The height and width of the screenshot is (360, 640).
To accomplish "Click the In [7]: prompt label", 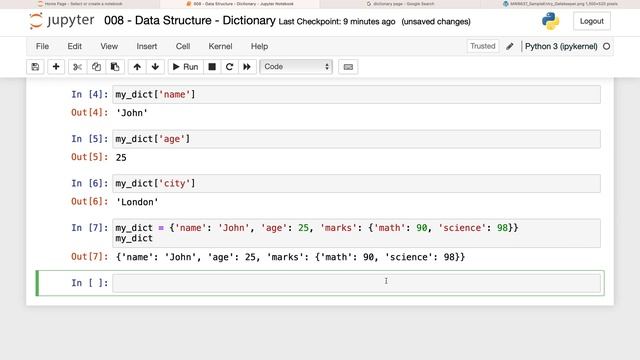I will tap(89, 228).
